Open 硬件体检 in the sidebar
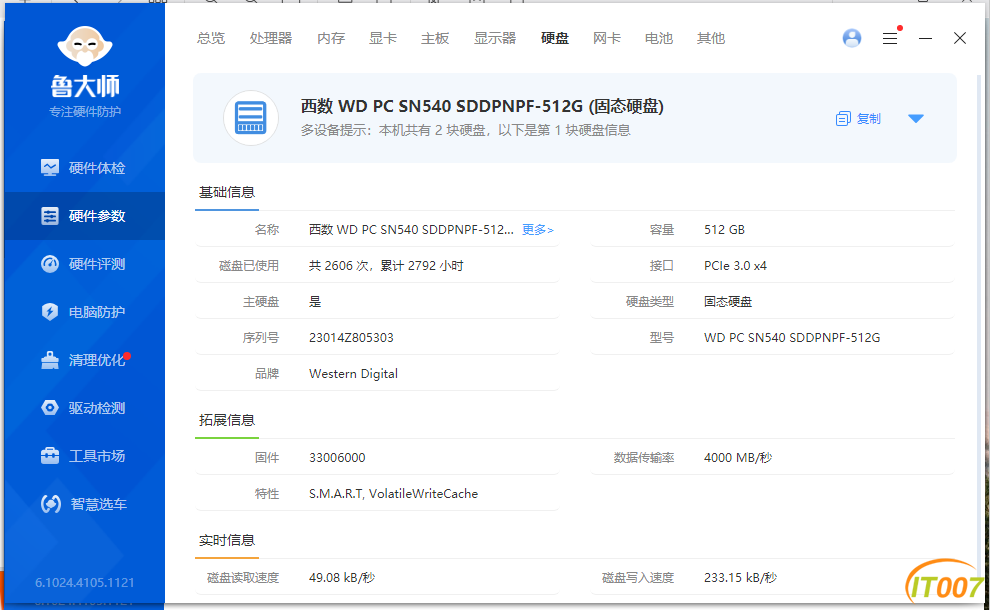This screenshot has height=610, width=990. (84, 168)
